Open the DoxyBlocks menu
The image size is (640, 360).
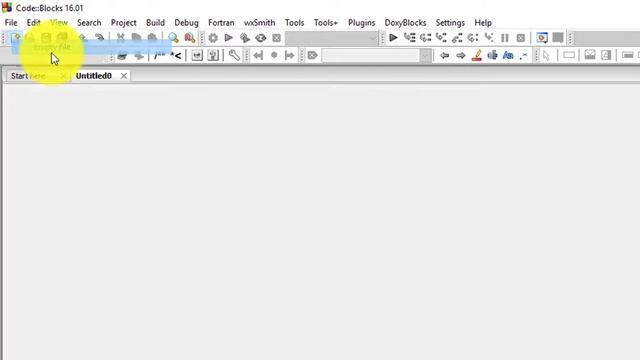click(405, 23)
